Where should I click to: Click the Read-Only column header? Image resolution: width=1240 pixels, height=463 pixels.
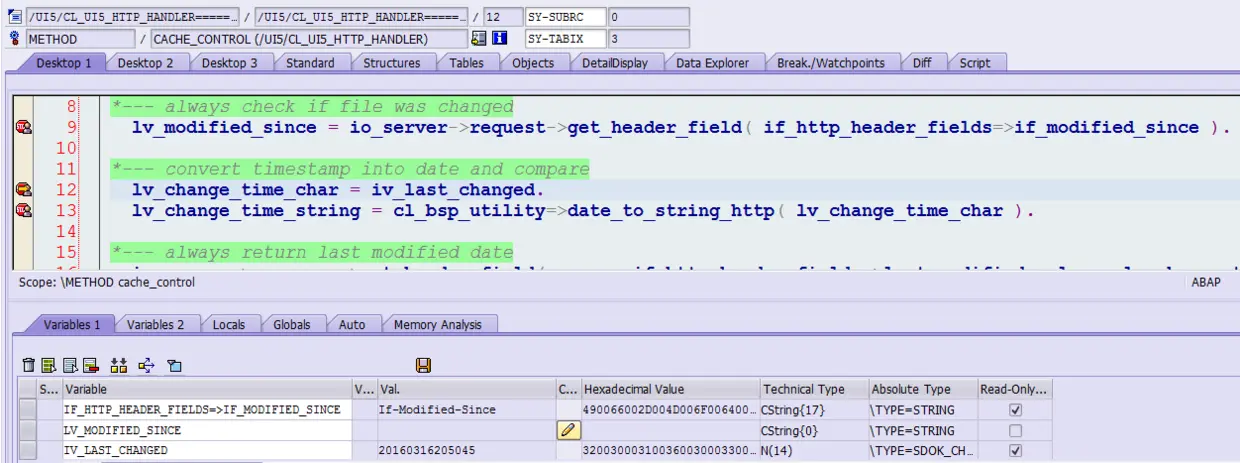click(x=1015, y=389)
